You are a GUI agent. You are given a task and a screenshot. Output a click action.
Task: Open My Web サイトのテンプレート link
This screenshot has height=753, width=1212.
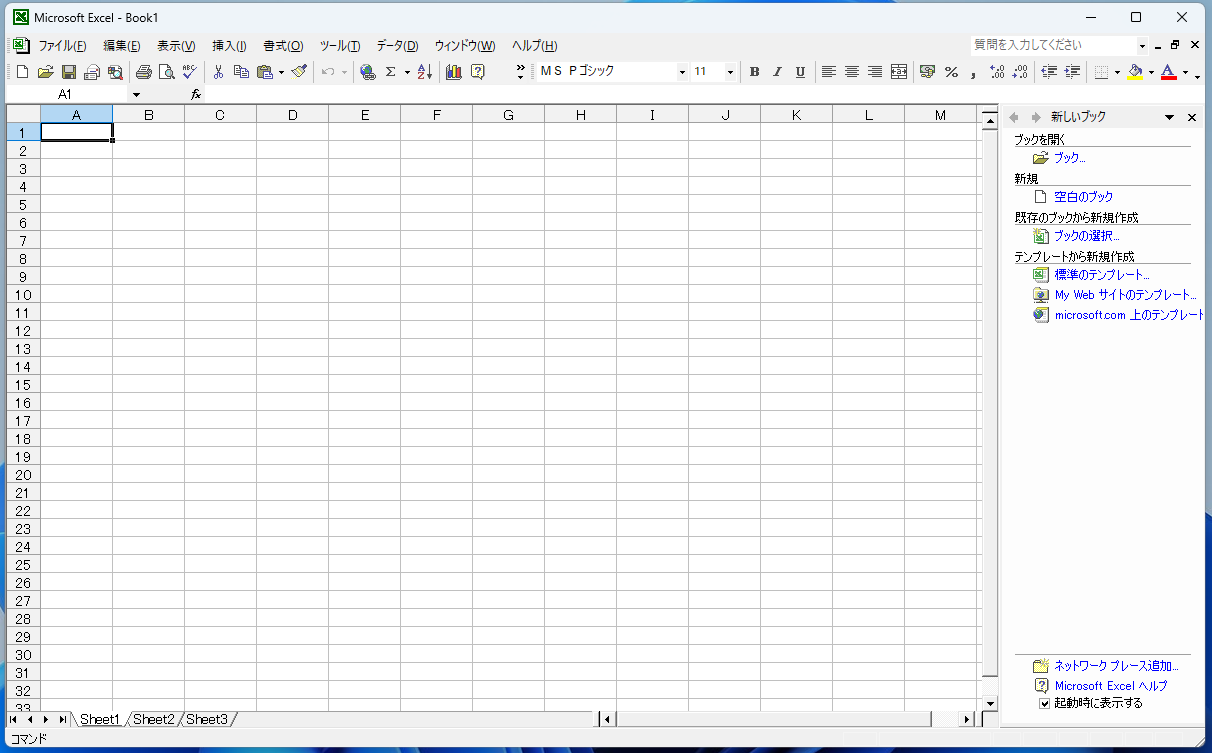click(x=1125, y=295)
